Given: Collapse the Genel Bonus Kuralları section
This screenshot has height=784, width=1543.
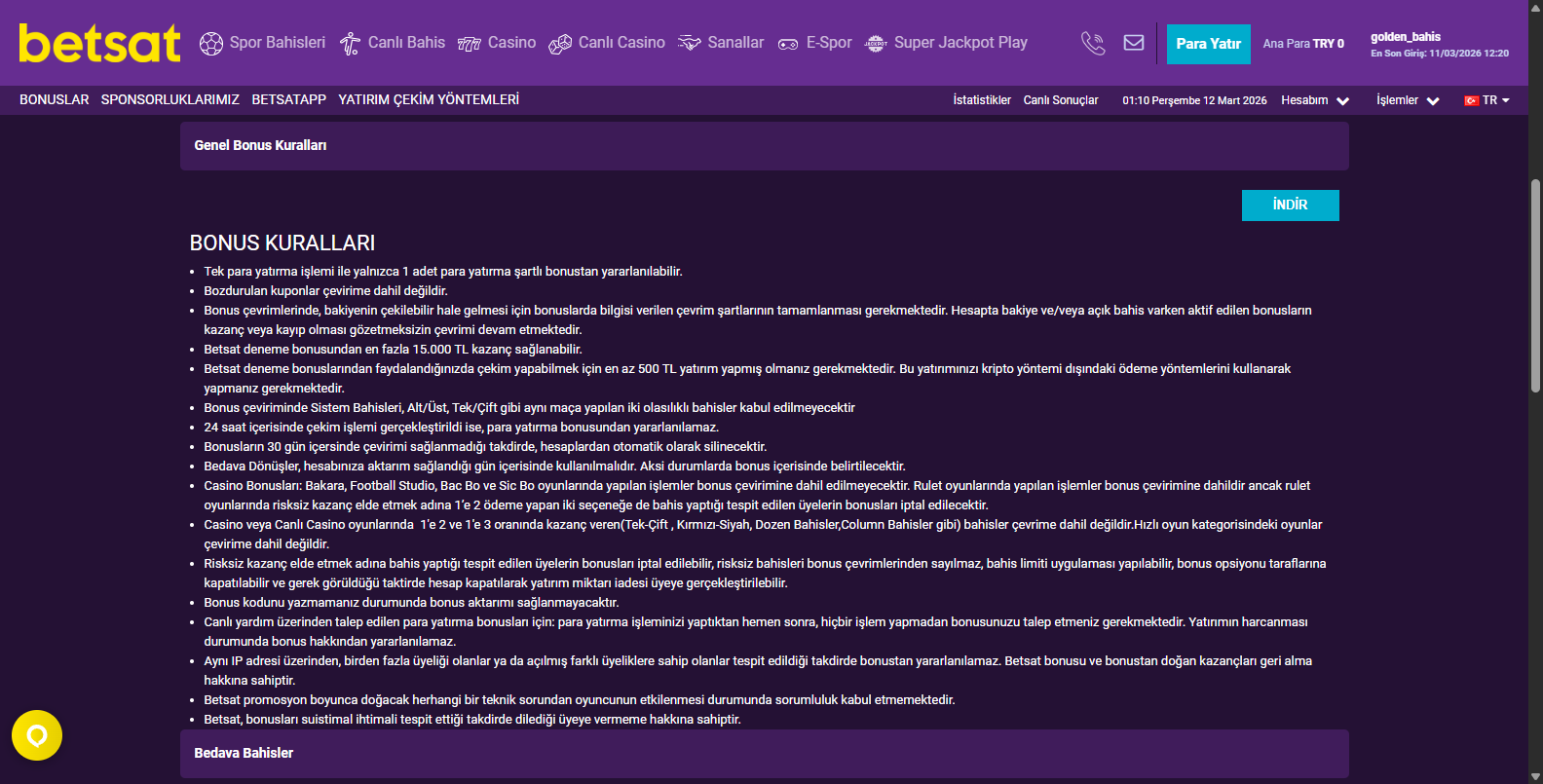Looking at the screenshot, I should [x=765, y=146].
